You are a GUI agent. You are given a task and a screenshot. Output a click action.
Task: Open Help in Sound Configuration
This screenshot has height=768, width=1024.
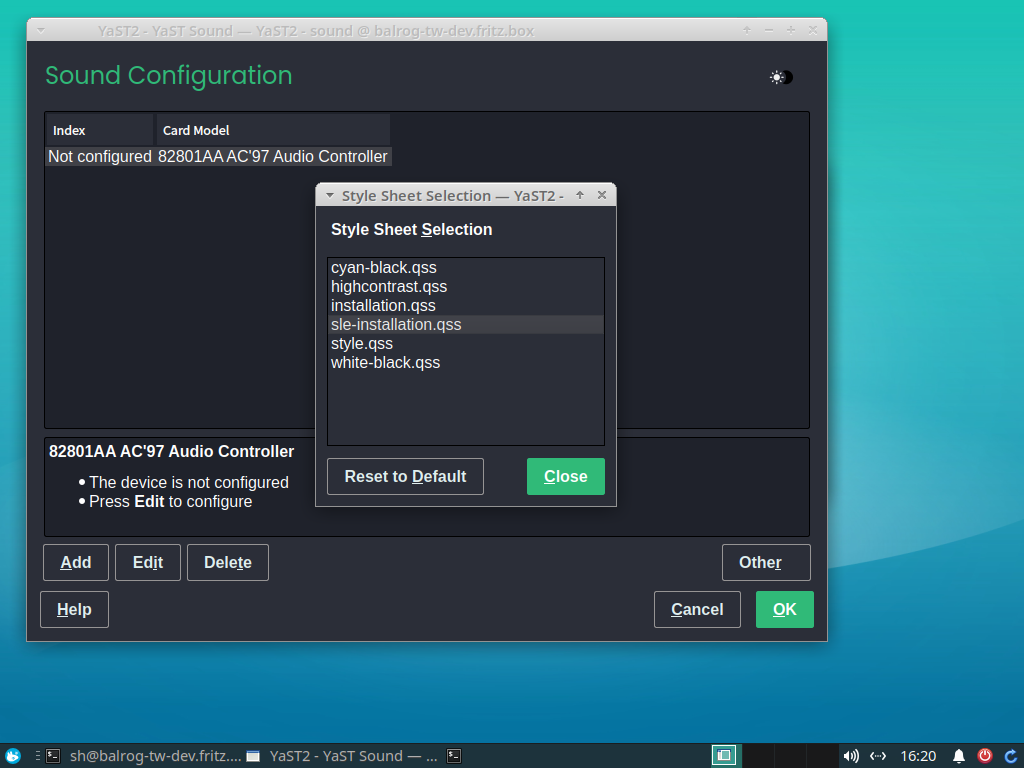[x=74, y=609]
